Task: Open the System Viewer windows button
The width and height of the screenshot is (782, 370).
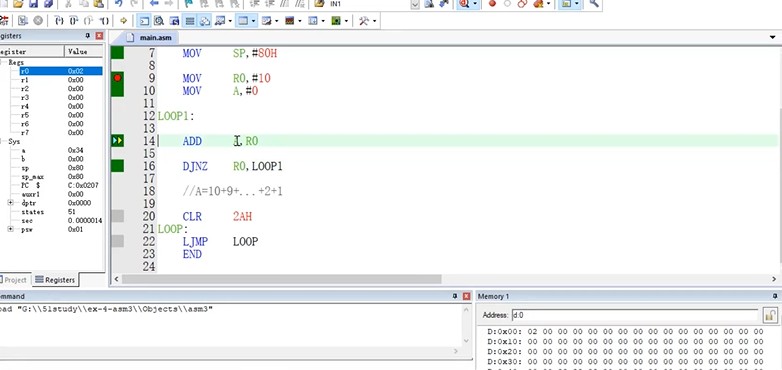Action: (x=336, y=20)
